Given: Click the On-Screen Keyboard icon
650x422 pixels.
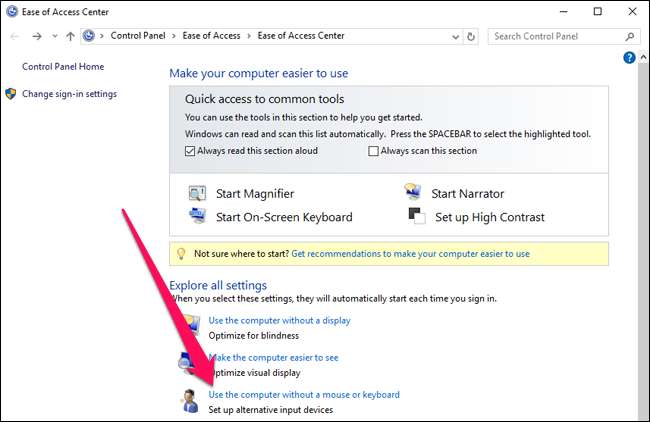Looking at the screenshot, I should pyautogui.click(x=197, y=216).
